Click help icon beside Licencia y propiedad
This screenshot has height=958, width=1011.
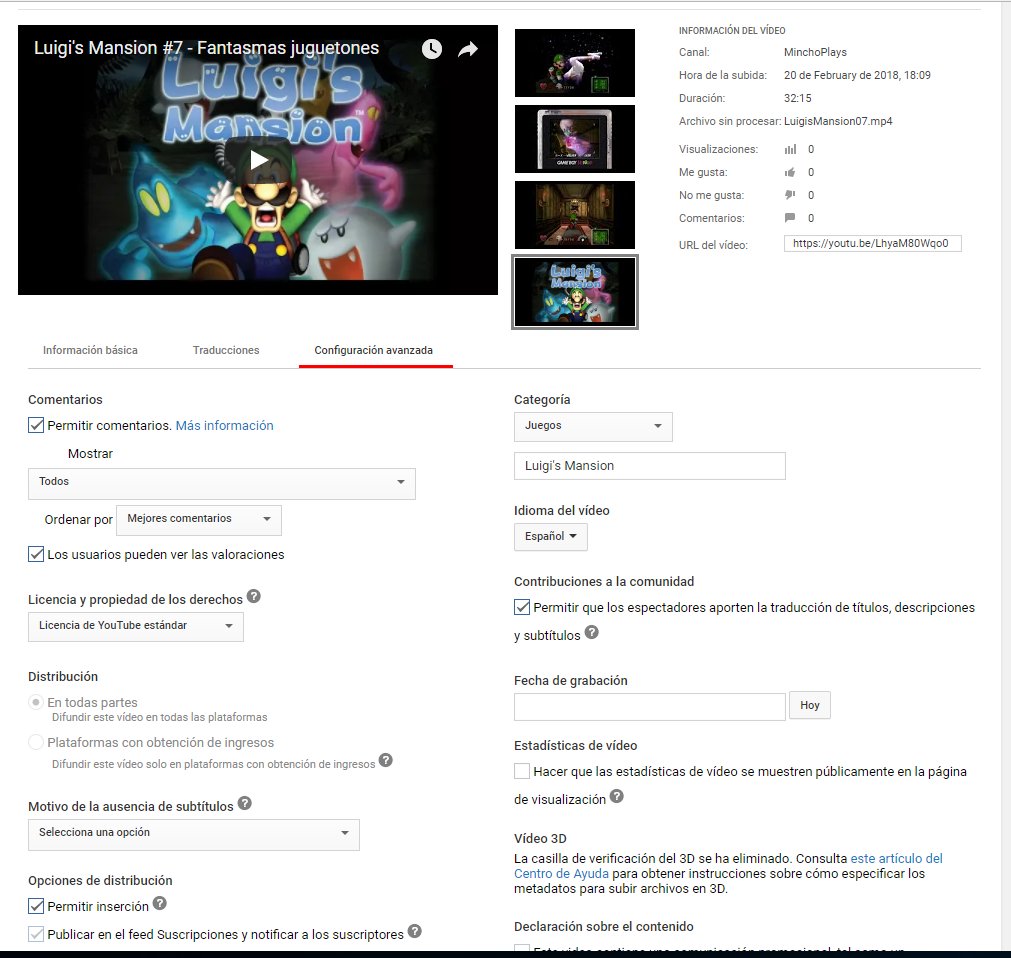click(254, 596)
